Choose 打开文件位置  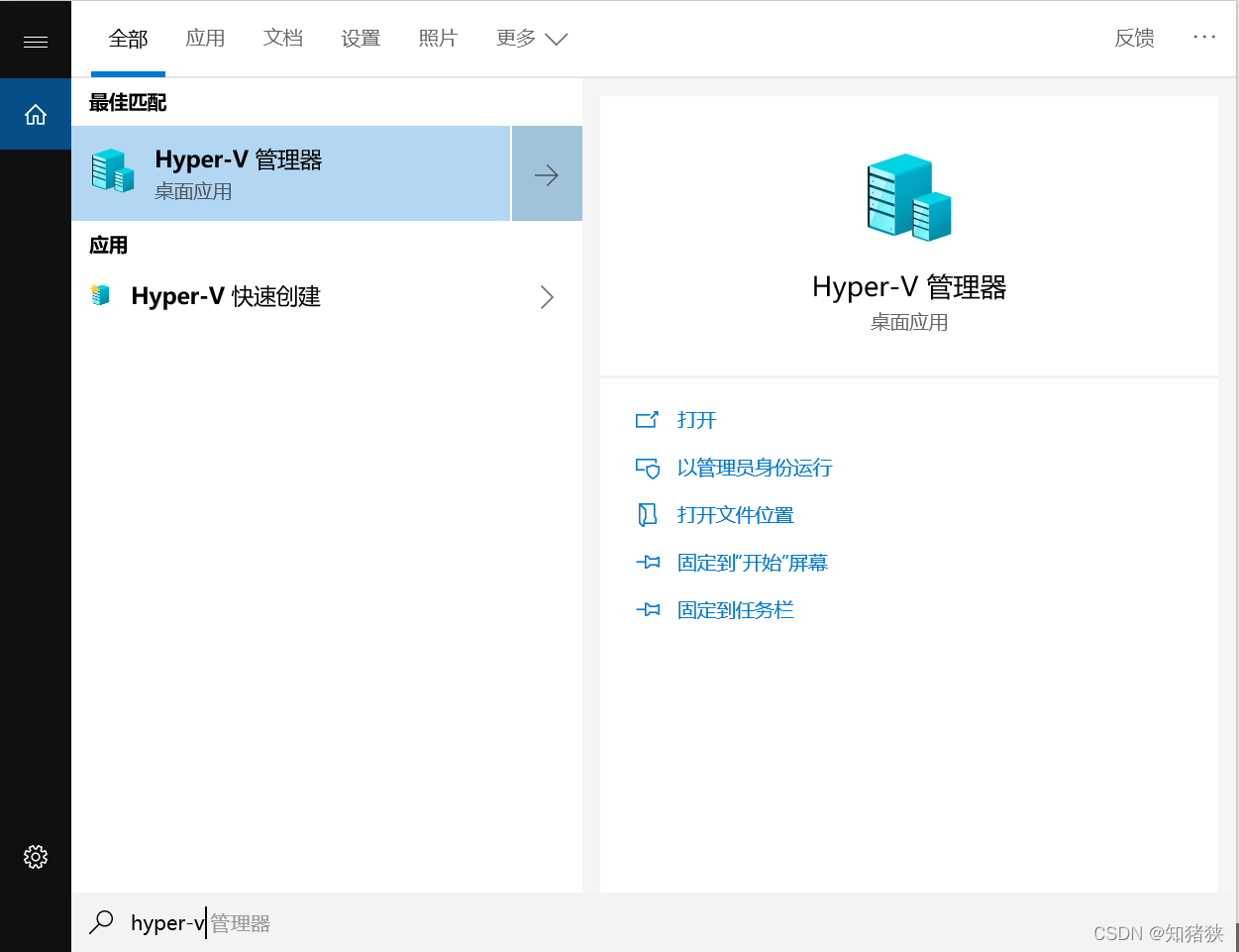point(736,515)
